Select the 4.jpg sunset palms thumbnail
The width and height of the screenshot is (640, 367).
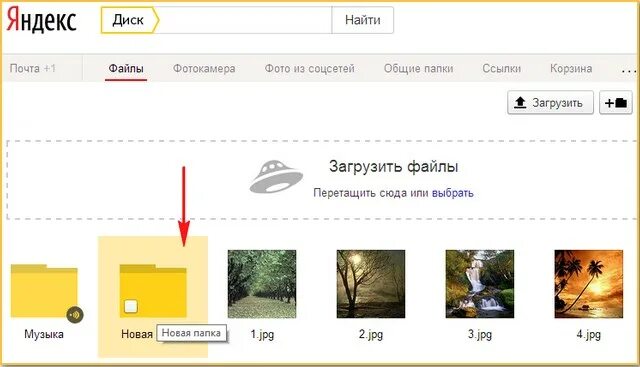tap(589, 284)
